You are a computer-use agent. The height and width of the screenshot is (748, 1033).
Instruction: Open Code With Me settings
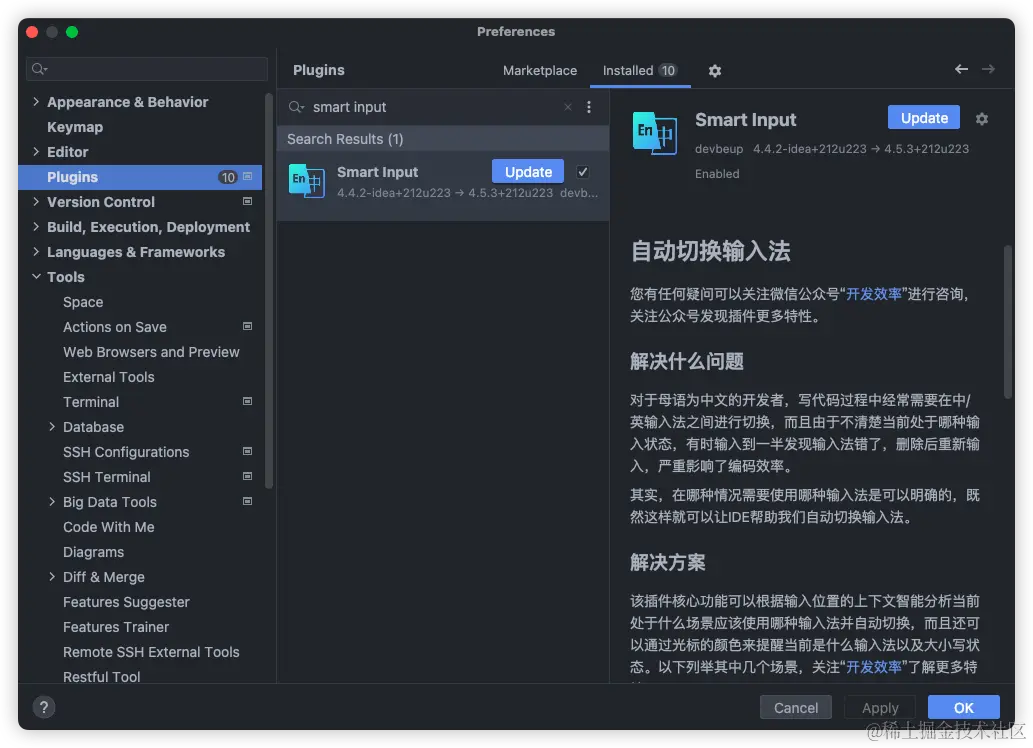109,527
